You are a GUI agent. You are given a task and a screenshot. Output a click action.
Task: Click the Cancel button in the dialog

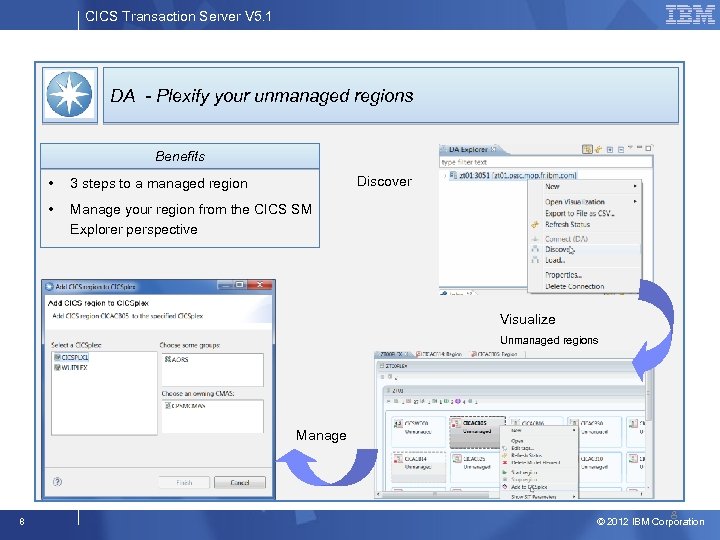pyautogui.click(x=240, y=483)
